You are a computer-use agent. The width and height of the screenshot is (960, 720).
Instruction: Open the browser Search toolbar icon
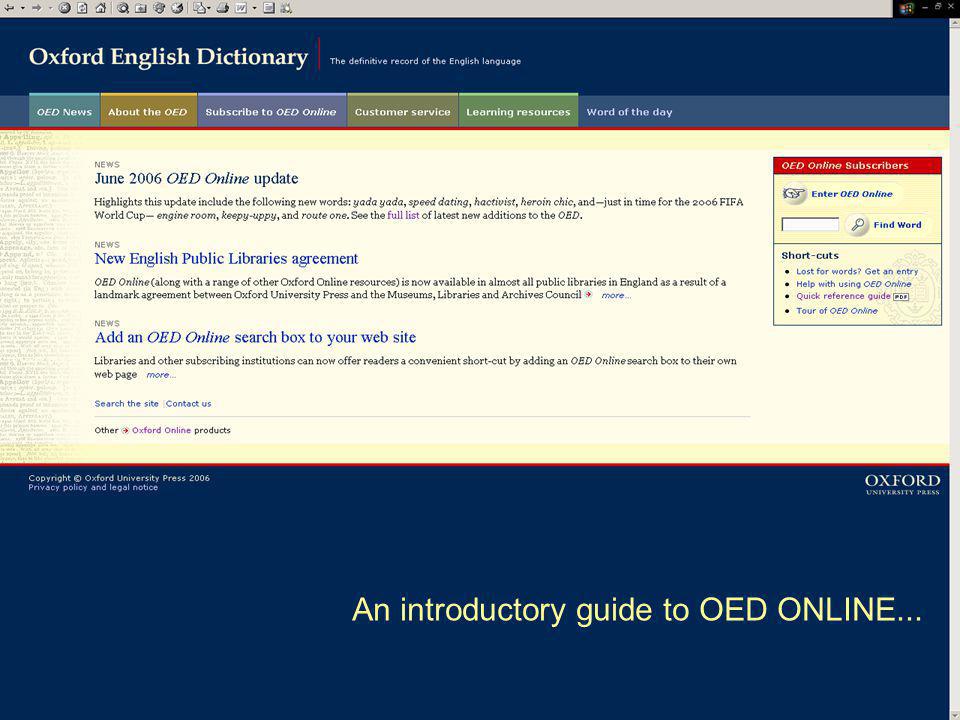point(122,8)
